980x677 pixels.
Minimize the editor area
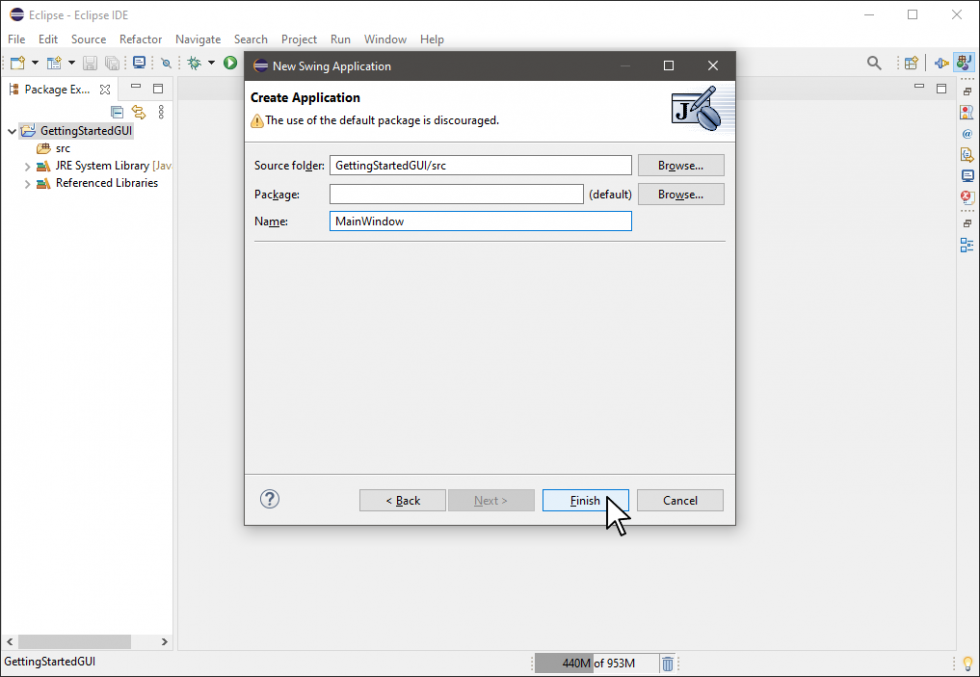(919, 86)
